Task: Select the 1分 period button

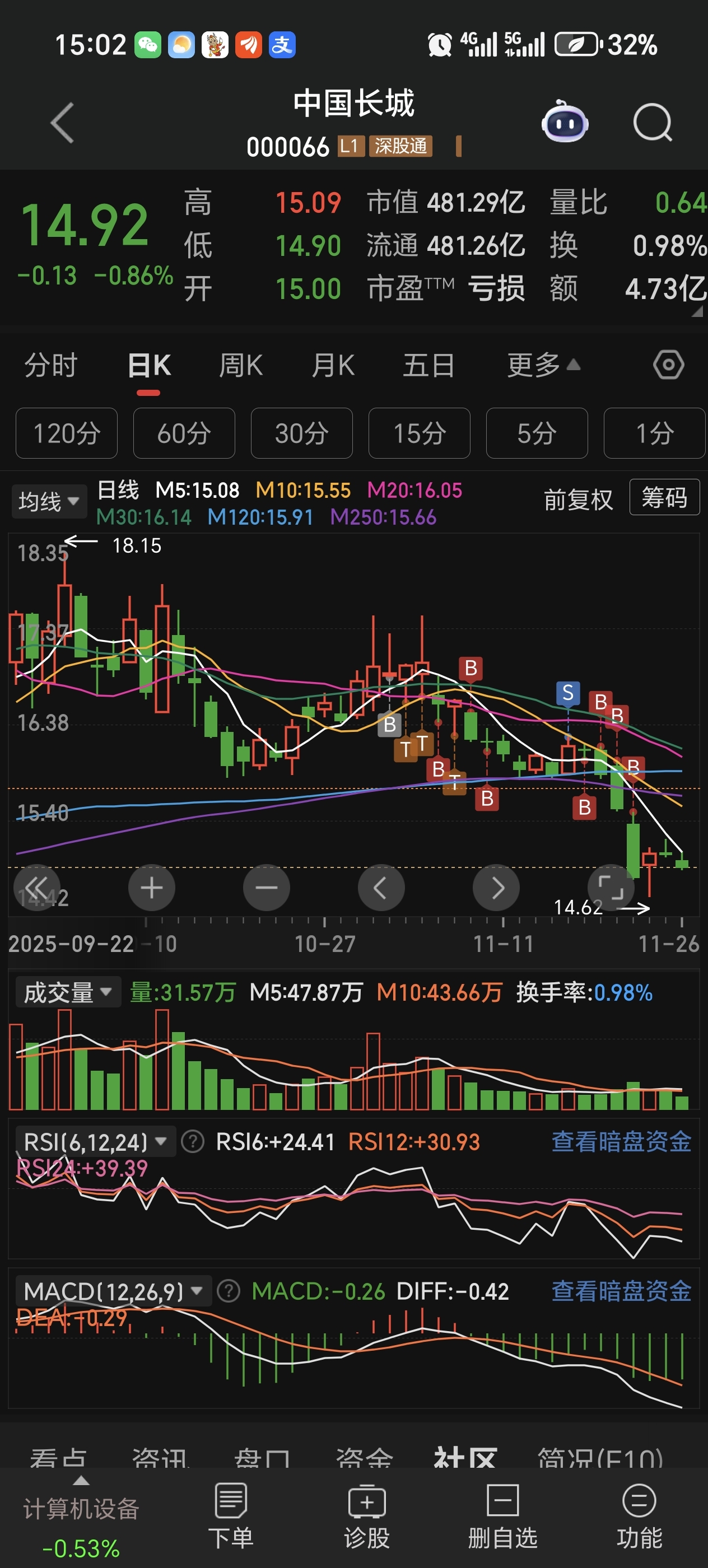Action: [654, 433]
